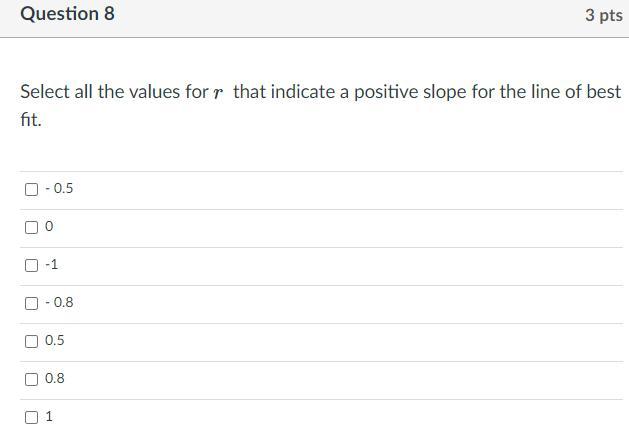Click the 3 pts score label

pyautogui.click(x=604, y=15)
